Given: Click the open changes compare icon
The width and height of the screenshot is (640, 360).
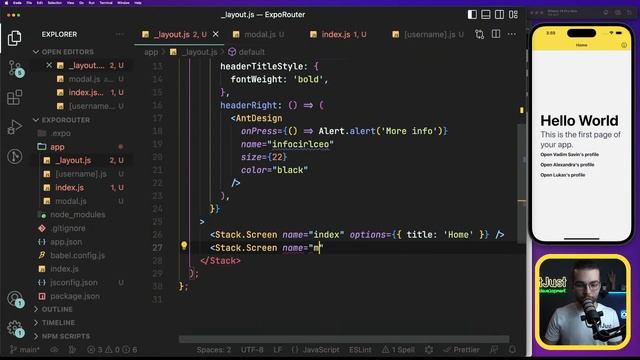Looking at the screenshot, I should coord(480,34).
